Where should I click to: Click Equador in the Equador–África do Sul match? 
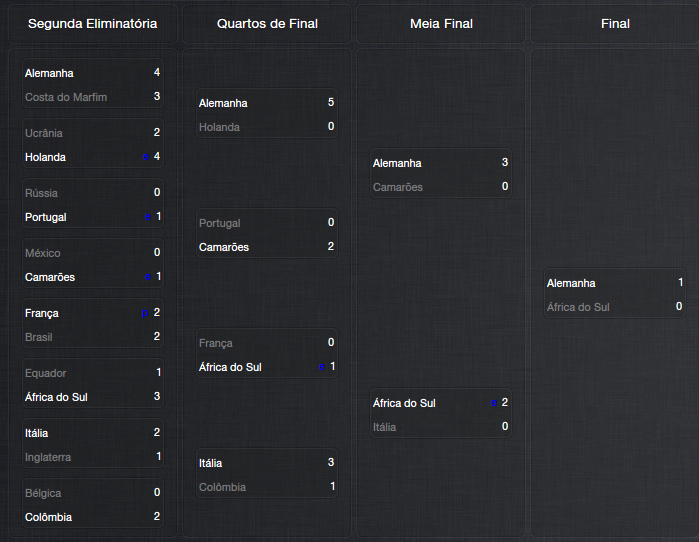[x=46, y=373]
